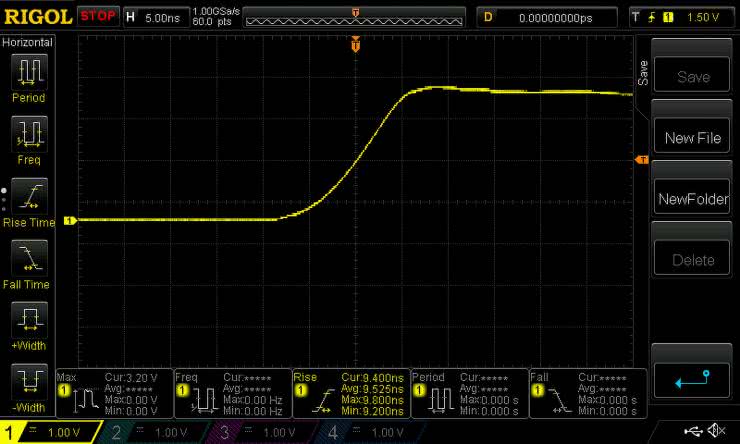Screen dimensions: 740x444
Task: Click the waveform memory position bar
Action: point(354,17)
